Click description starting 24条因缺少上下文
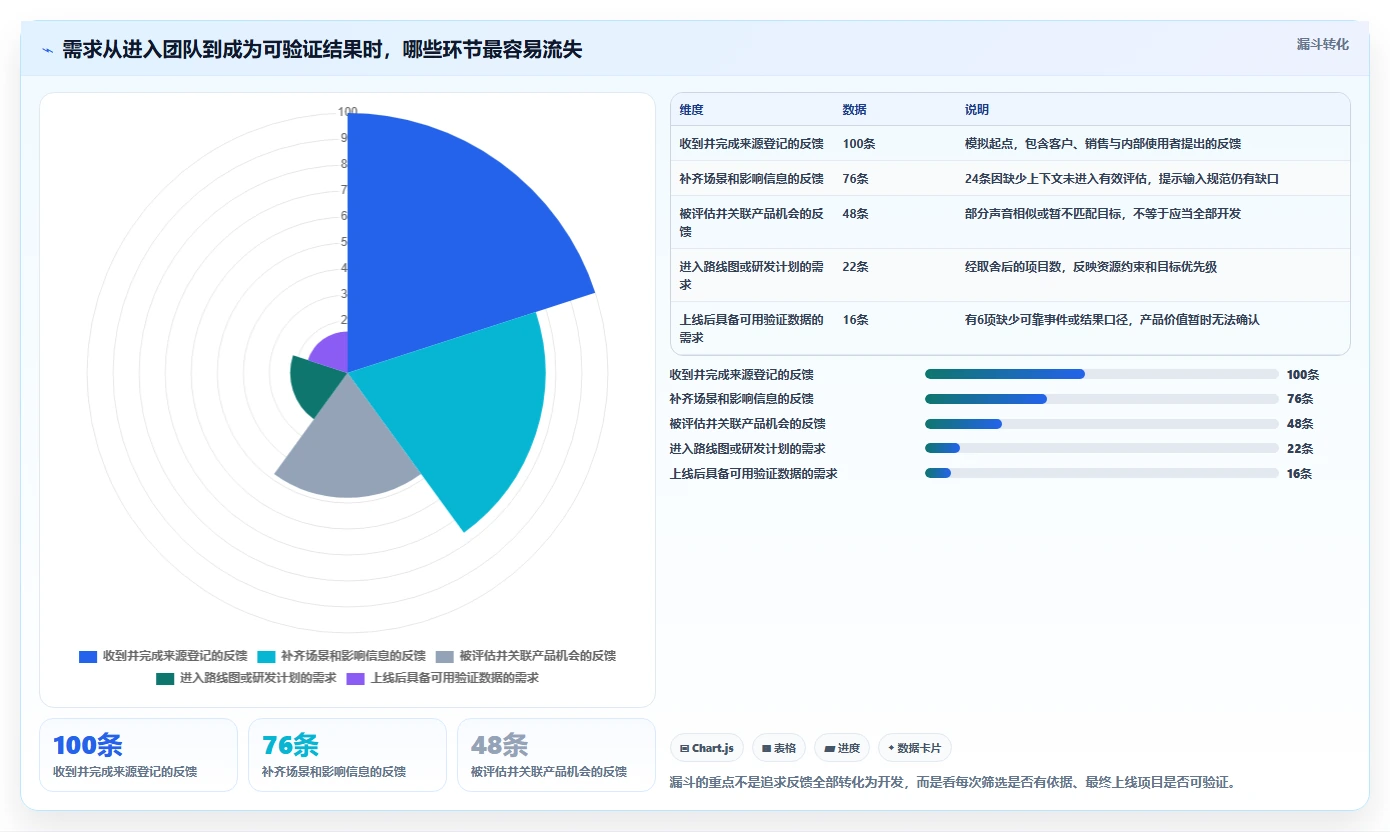 point(1122,179)
